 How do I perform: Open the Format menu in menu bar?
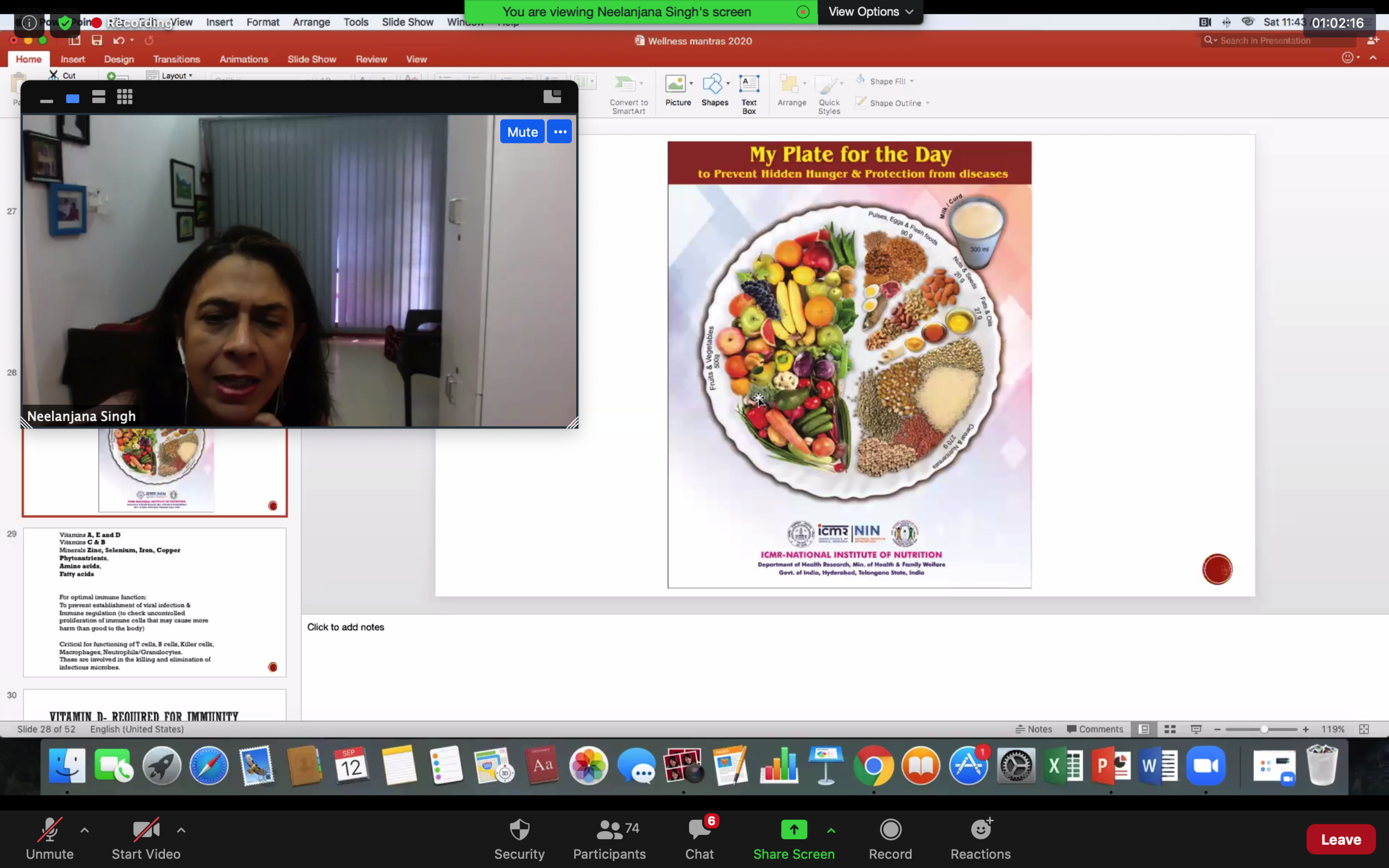coord(262,22)
